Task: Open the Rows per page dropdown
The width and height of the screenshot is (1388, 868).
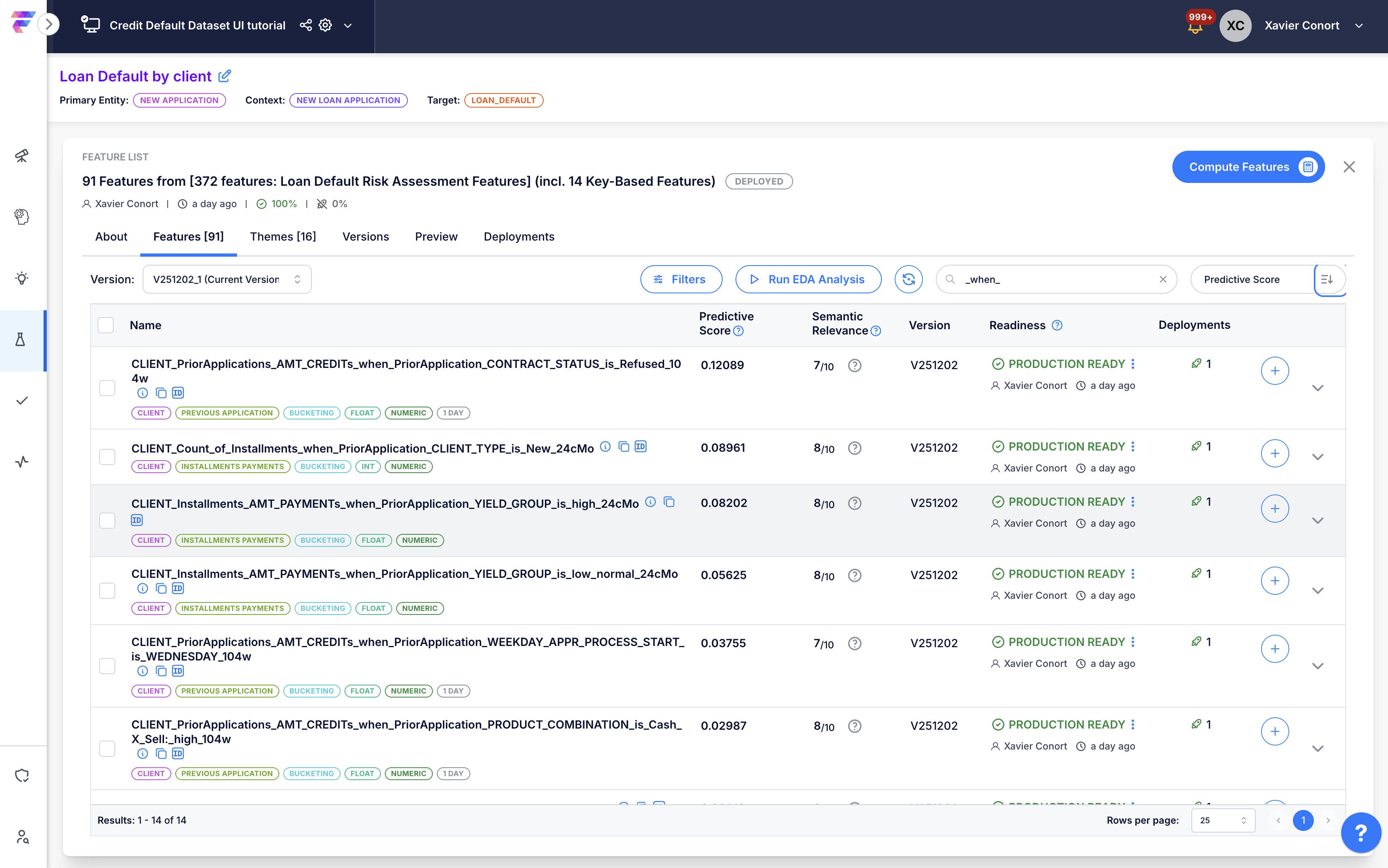Action: [x=1223, y=820]
